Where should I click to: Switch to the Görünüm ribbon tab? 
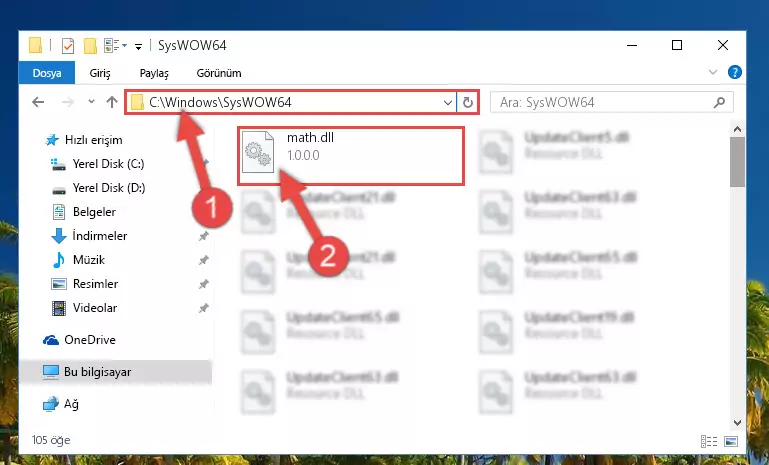tap(219, 73)
